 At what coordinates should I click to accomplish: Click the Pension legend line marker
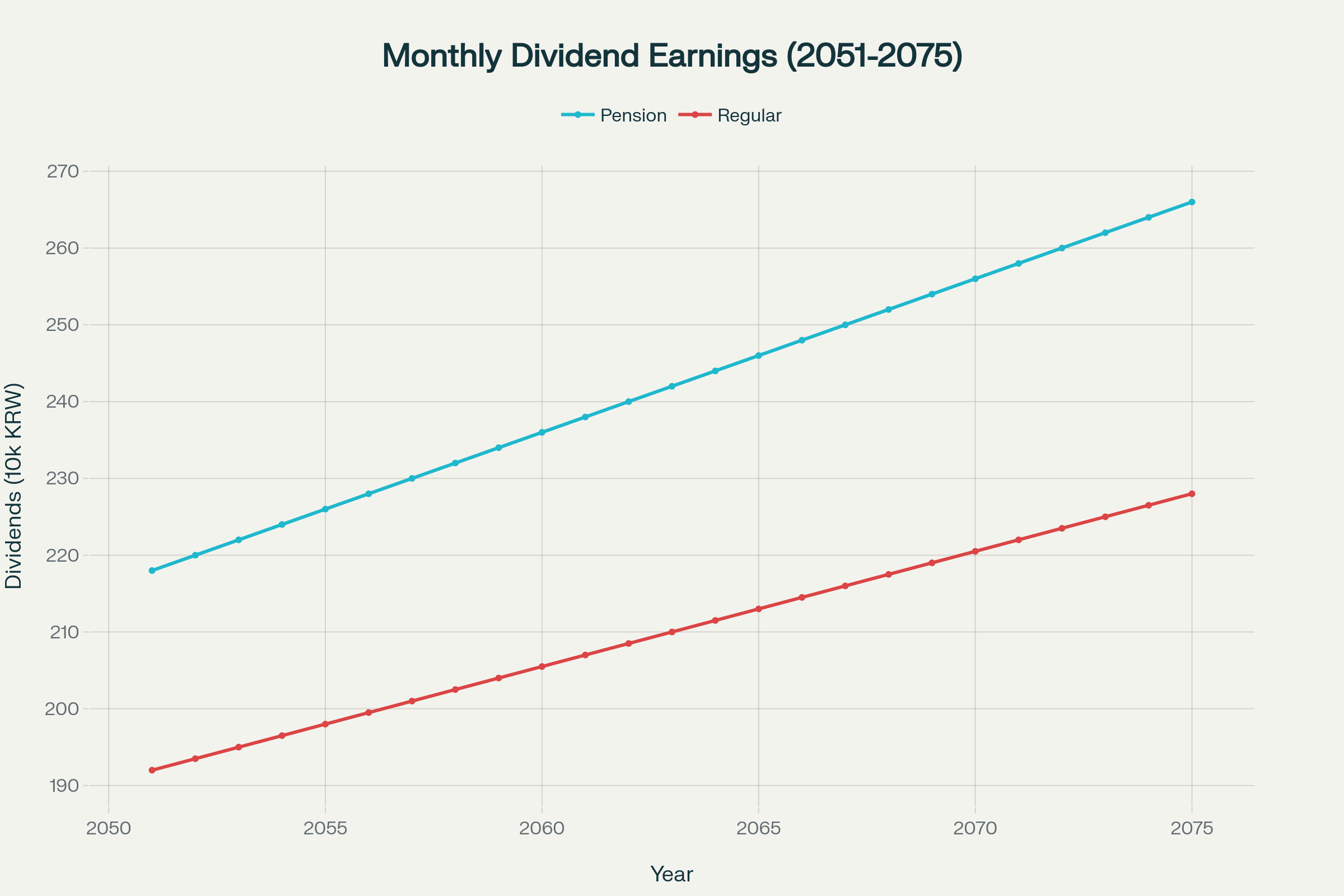pyautogui.click(x=578, y=115)
